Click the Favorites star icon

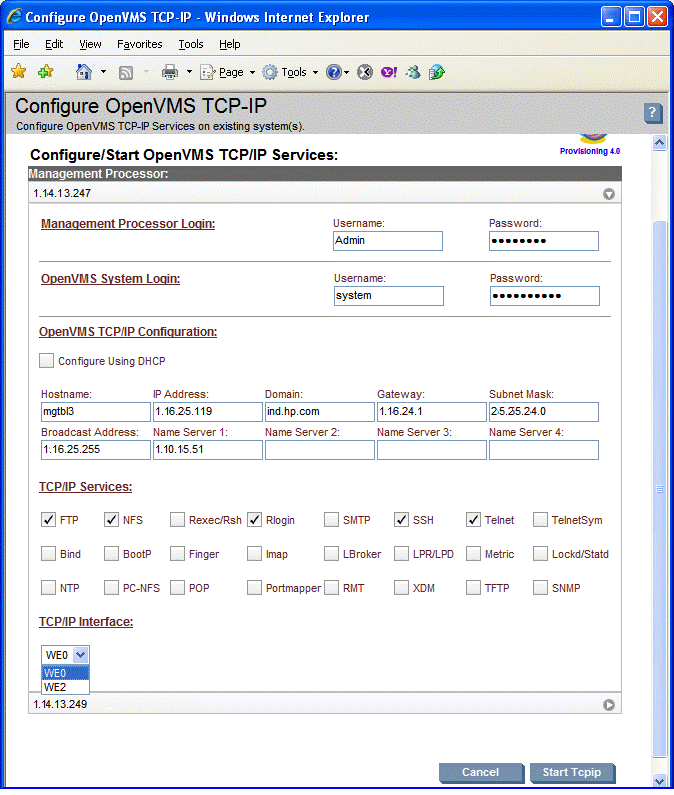pos(19,71)
